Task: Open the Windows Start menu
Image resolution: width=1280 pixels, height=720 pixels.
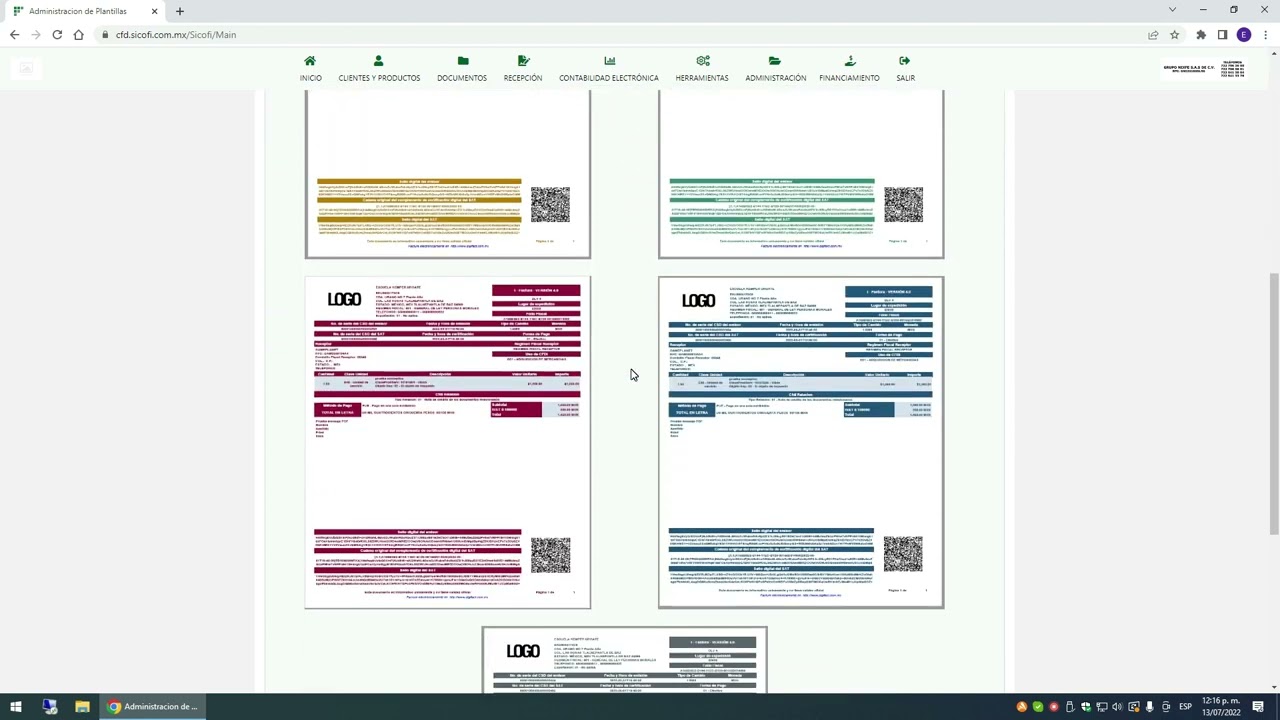Action: (16, 707)
